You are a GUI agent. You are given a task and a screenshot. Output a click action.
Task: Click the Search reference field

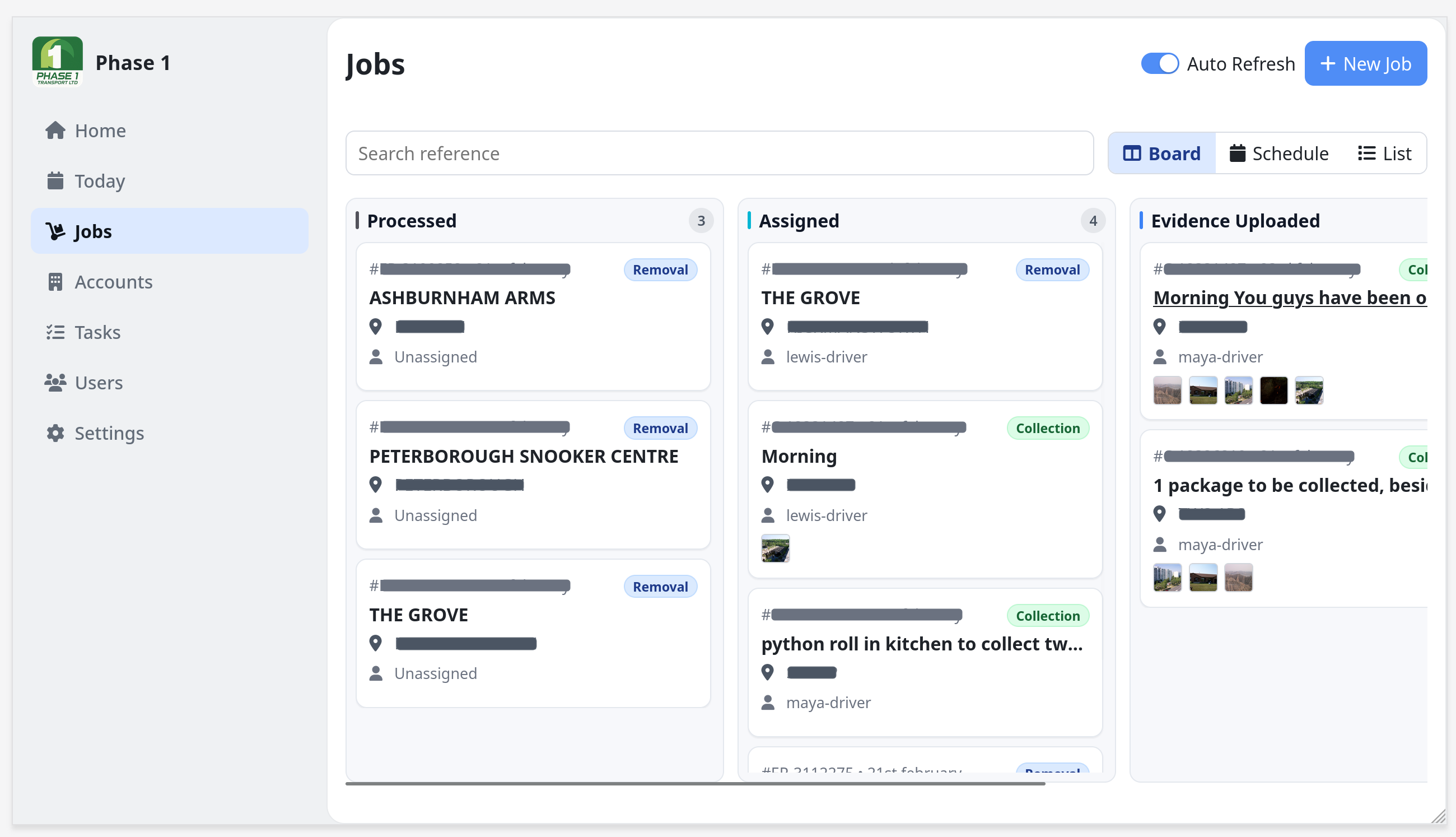point(719,154)
